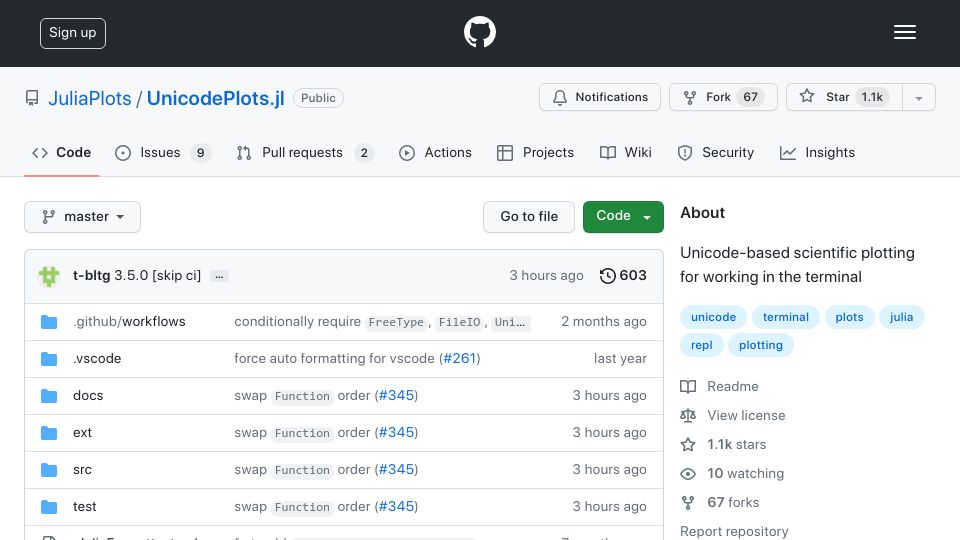Open pull request #261 link
The width and height of the screenshot is (960, 540).
pos(459,358)
